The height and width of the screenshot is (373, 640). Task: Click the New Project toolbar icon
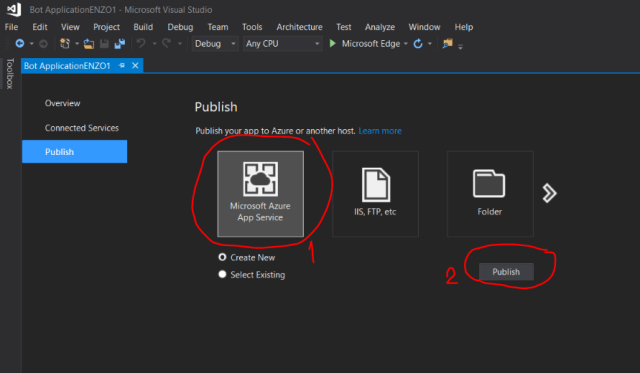(64, 43)
